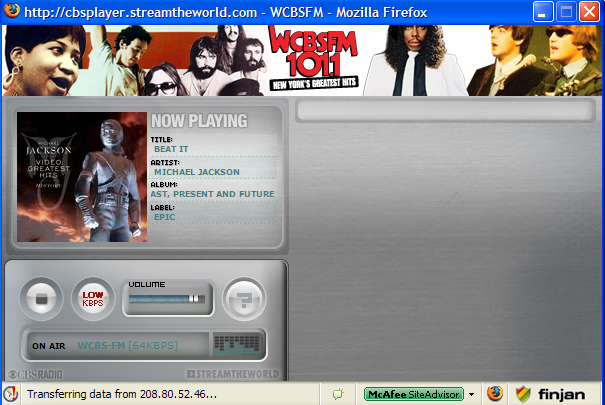Click the McAfee SiteAdvisor status button
Image resolution: width=605 pixels, height=405 pixels.
[x=414, y=394]
